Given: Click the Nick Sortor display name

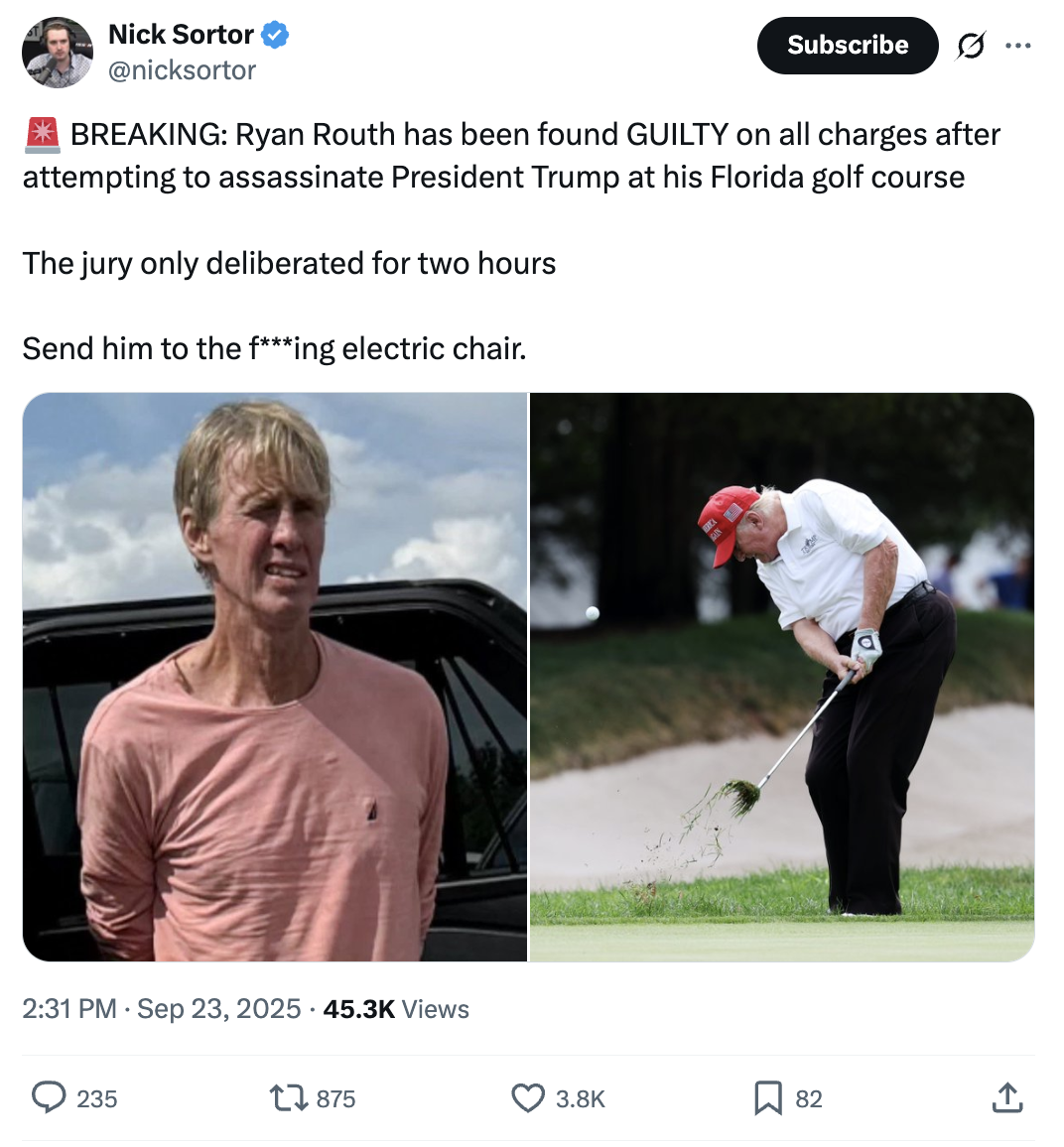Looking at the screenshot, I should (x=181, y=35).
